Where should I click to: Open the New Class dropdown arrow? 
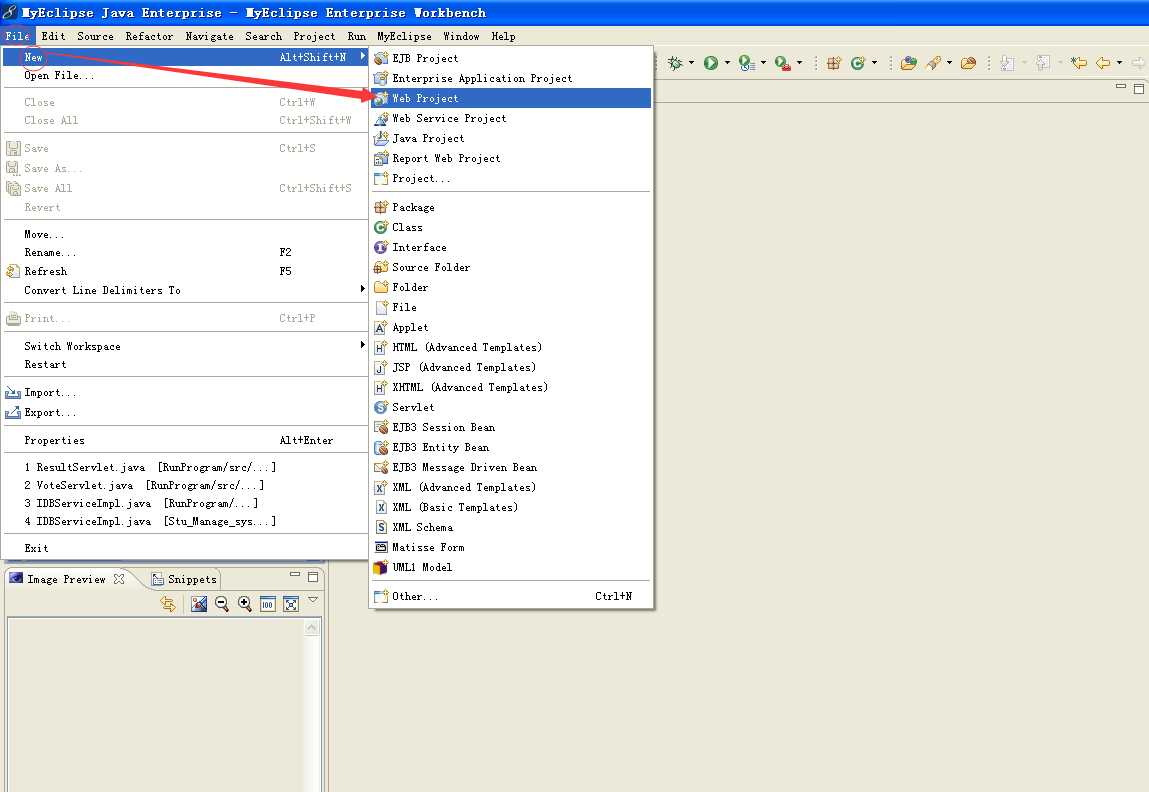point(874,63)
